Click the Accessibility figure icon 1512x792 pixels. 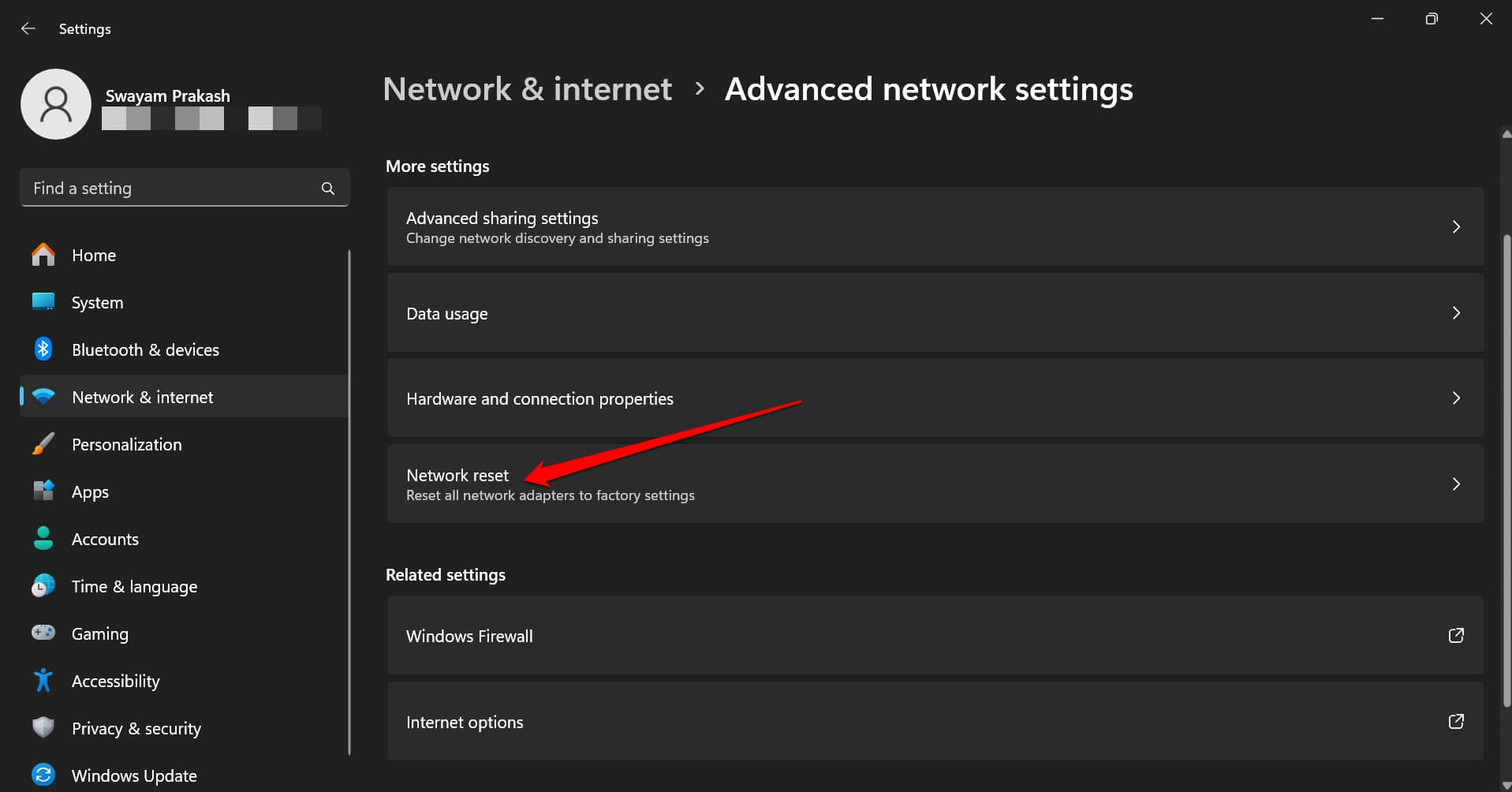43,680
